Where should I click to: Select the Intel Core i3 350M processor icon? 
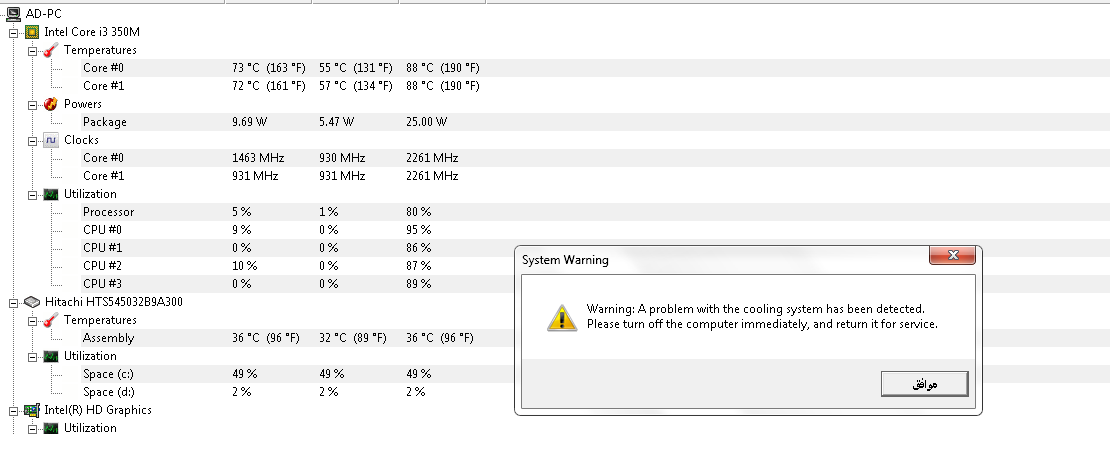tap(32, 32)
